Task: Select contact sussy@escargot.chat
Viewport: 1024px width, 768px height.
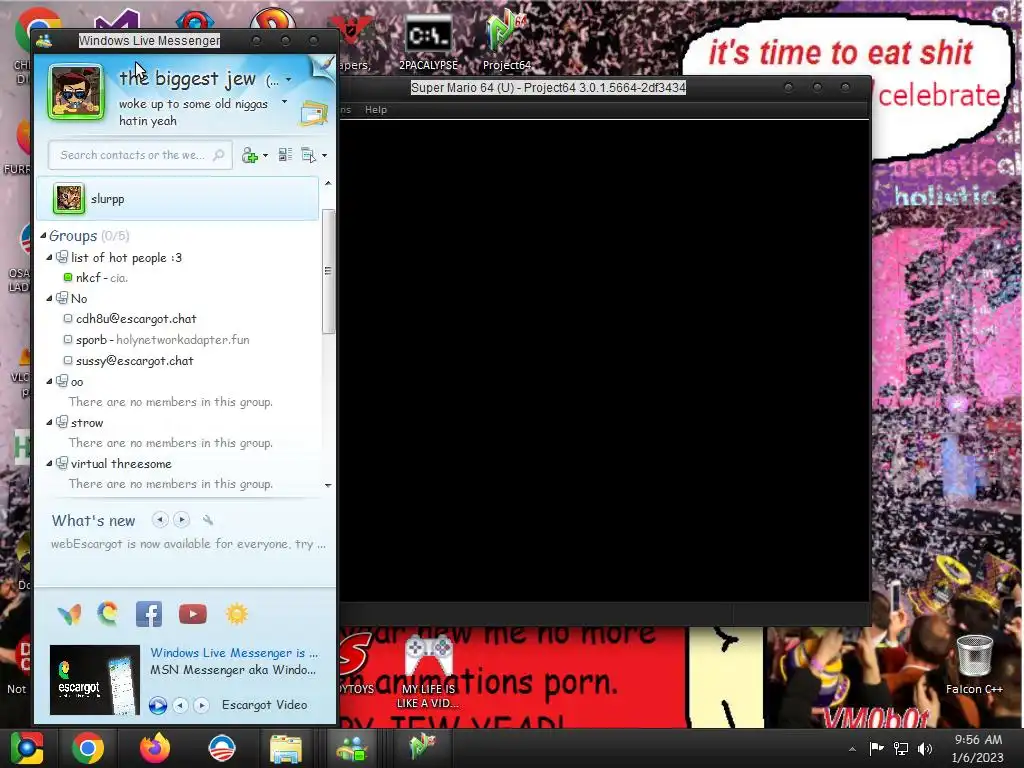Action: point(135,360)
